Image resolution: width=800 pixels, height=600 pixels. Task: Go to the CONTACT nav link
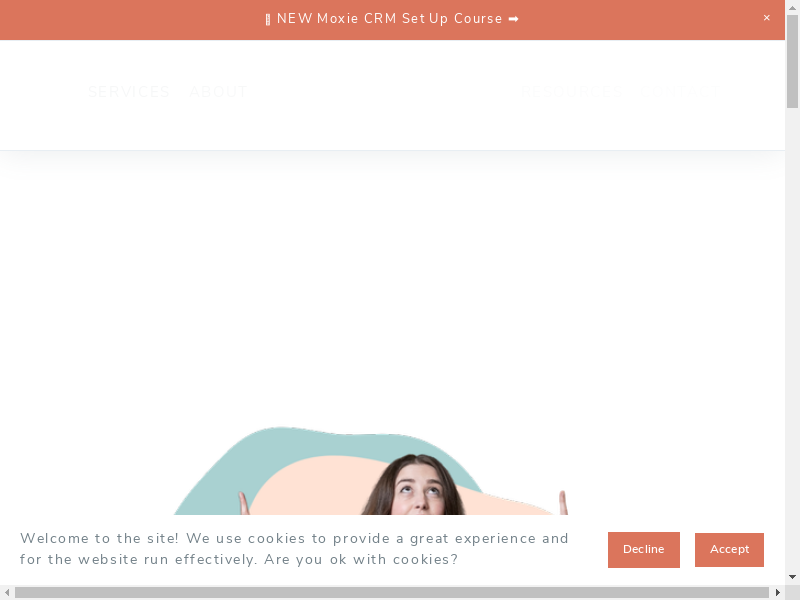[x=680, y=92]
